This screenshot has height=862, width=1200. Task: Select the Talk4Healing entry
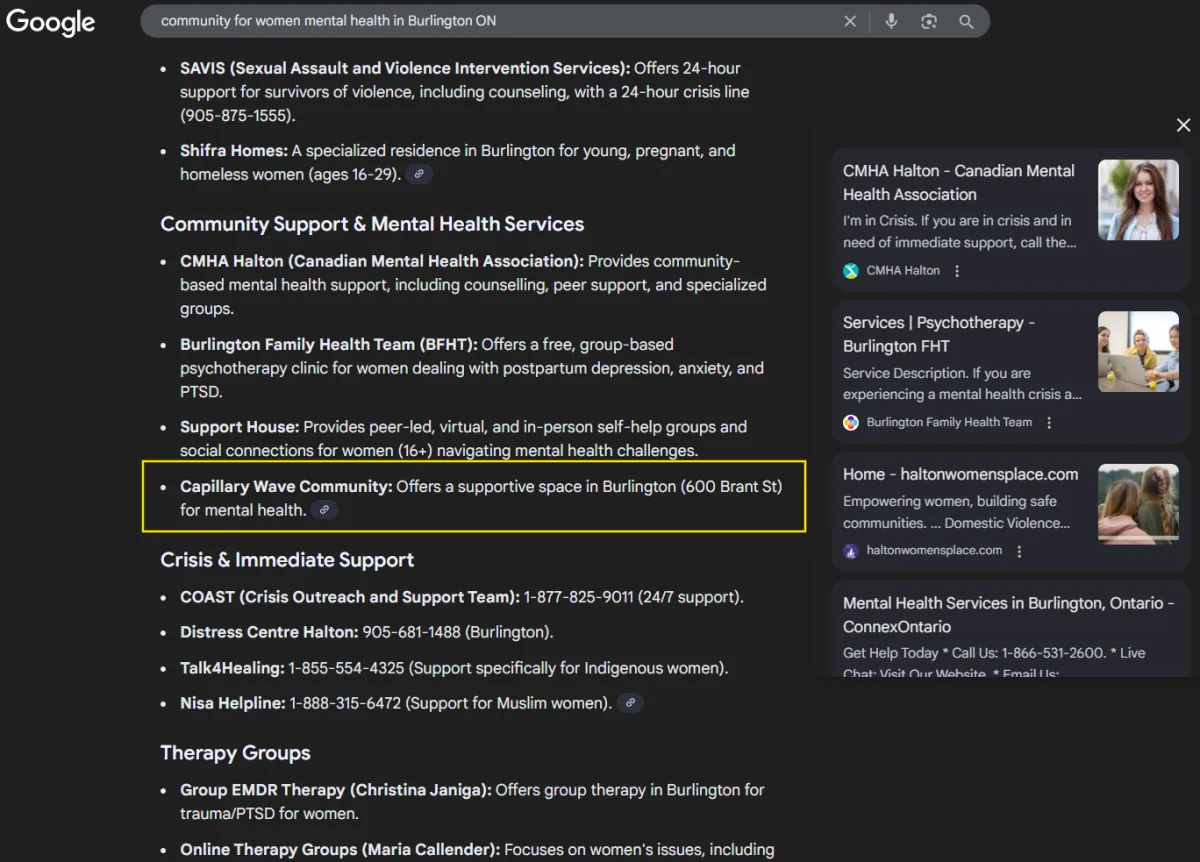tap(454, 668)
